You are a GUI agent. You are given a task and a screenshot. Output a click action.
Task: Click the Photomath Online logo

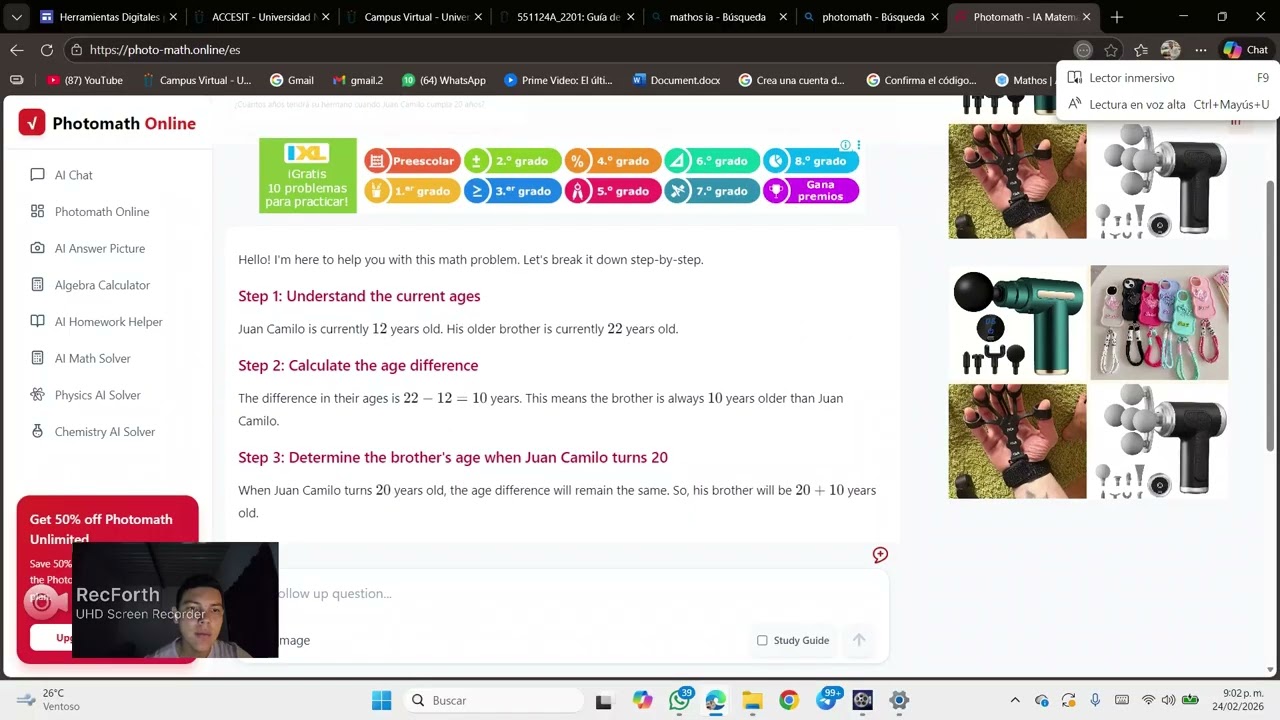(107, 123)
